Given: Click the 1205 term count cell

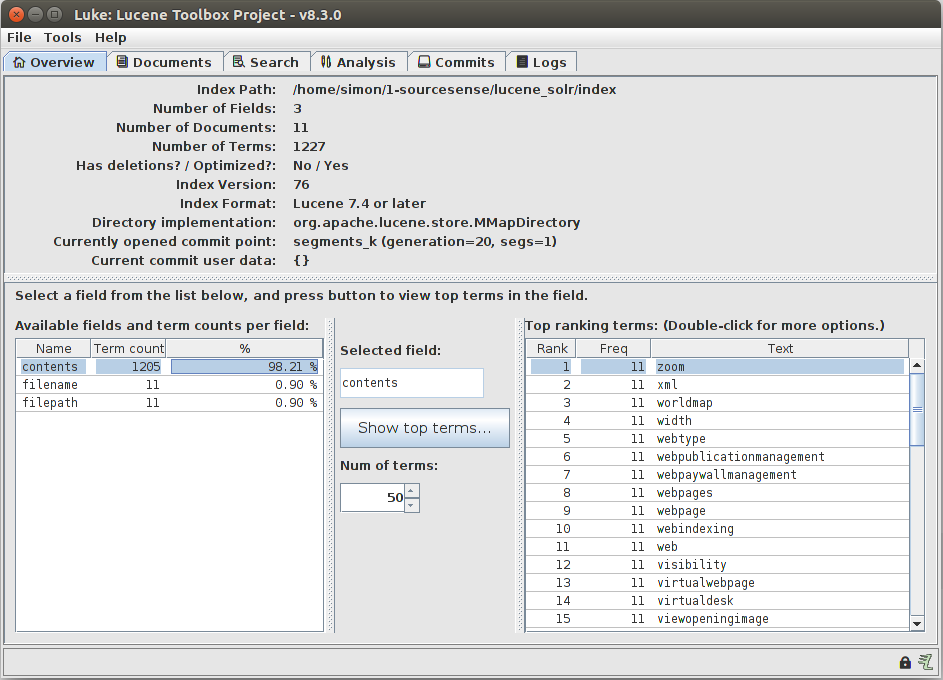Looking at the screenshot, I should pos(129,367).
